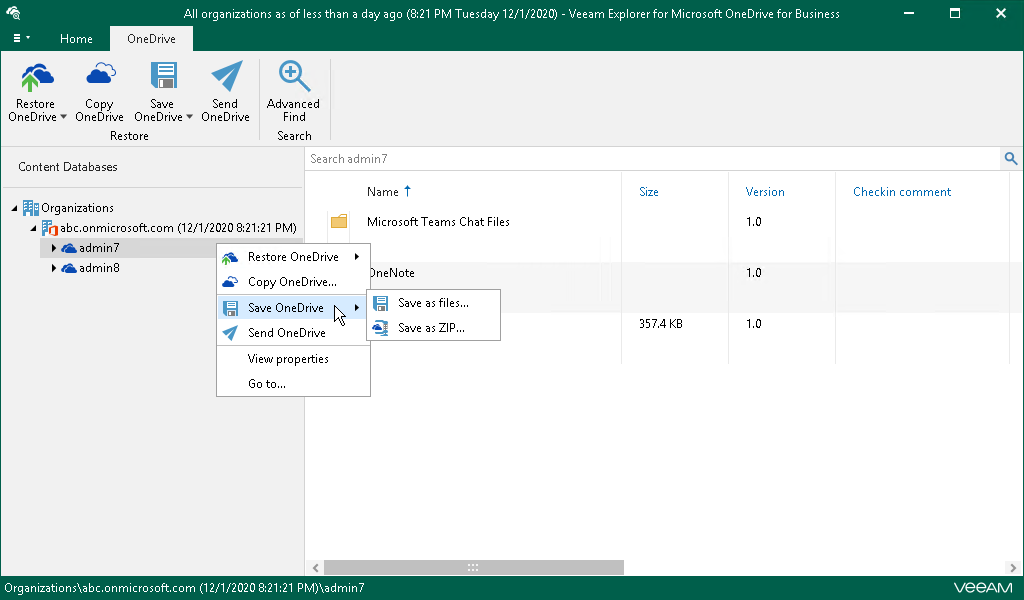1024x600 pixels.
Task: Click the Restore OneDrive ribbon icon
Action: (x=37, y=77)
